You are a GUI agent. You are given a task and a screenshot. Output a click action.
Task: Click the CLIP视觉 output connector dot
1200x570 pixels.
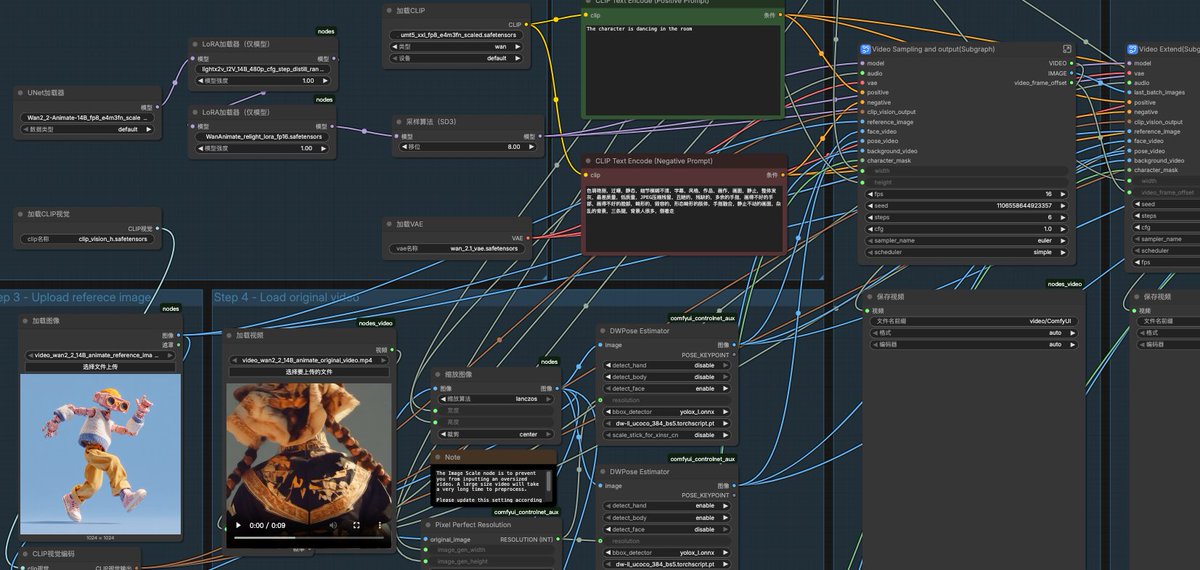(x=158, y=228)
